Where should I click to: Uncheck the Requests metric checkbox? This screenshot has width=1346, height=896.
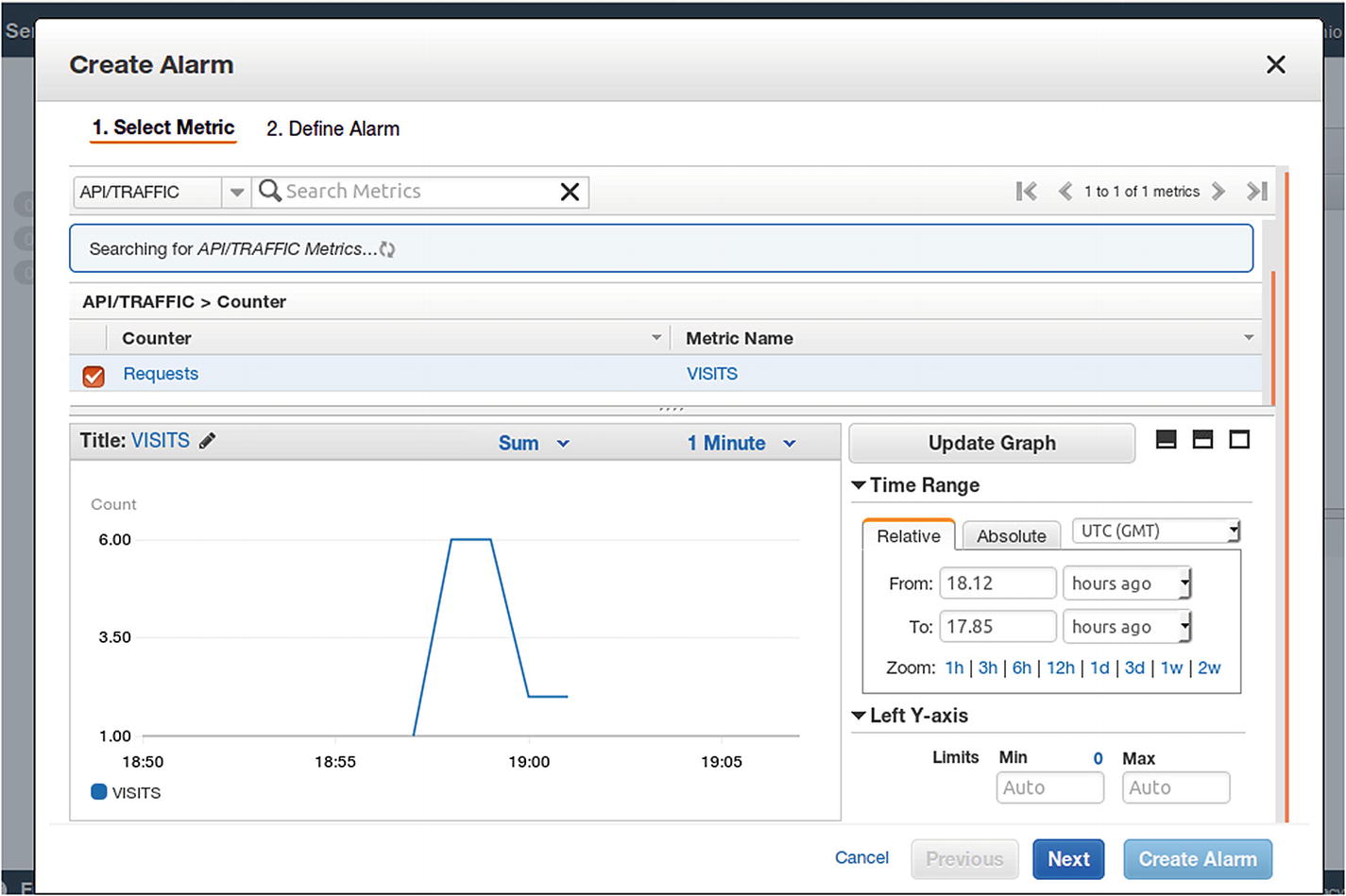click(x=94, y=376)
